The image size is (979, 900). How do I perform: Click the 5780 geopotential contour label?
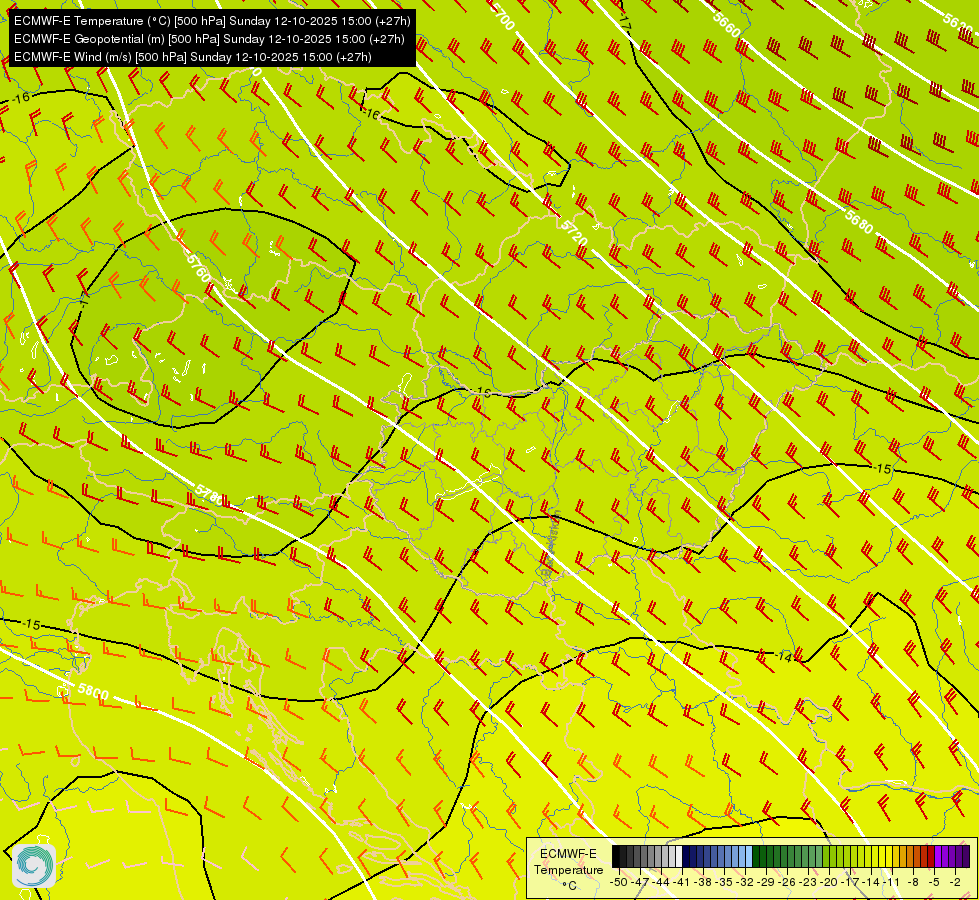pyautogui.click(x=209, y=495)
